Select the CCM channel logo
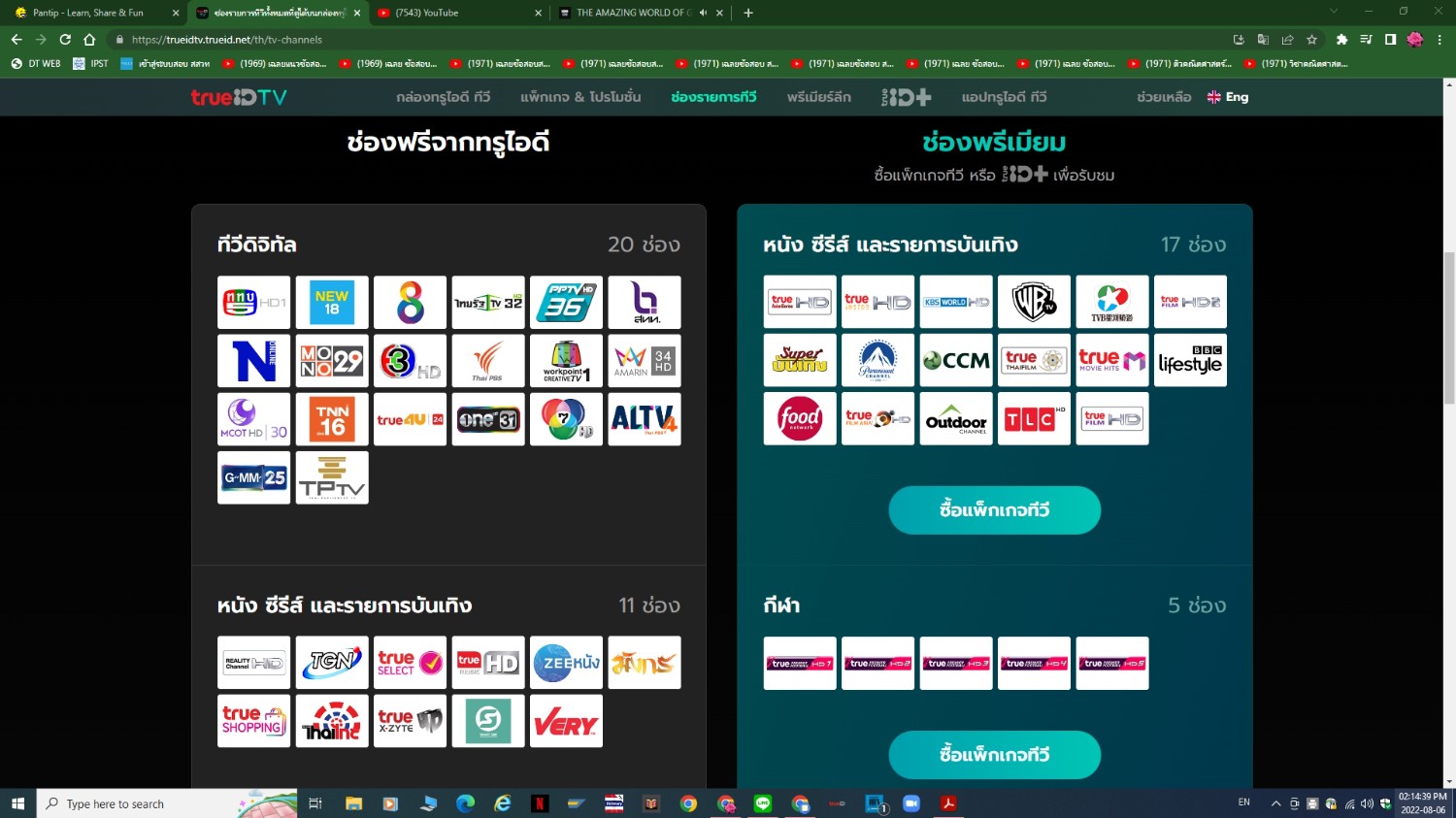Image resolution: width=1456 pixels, height=818 pixels. (956, 360)
